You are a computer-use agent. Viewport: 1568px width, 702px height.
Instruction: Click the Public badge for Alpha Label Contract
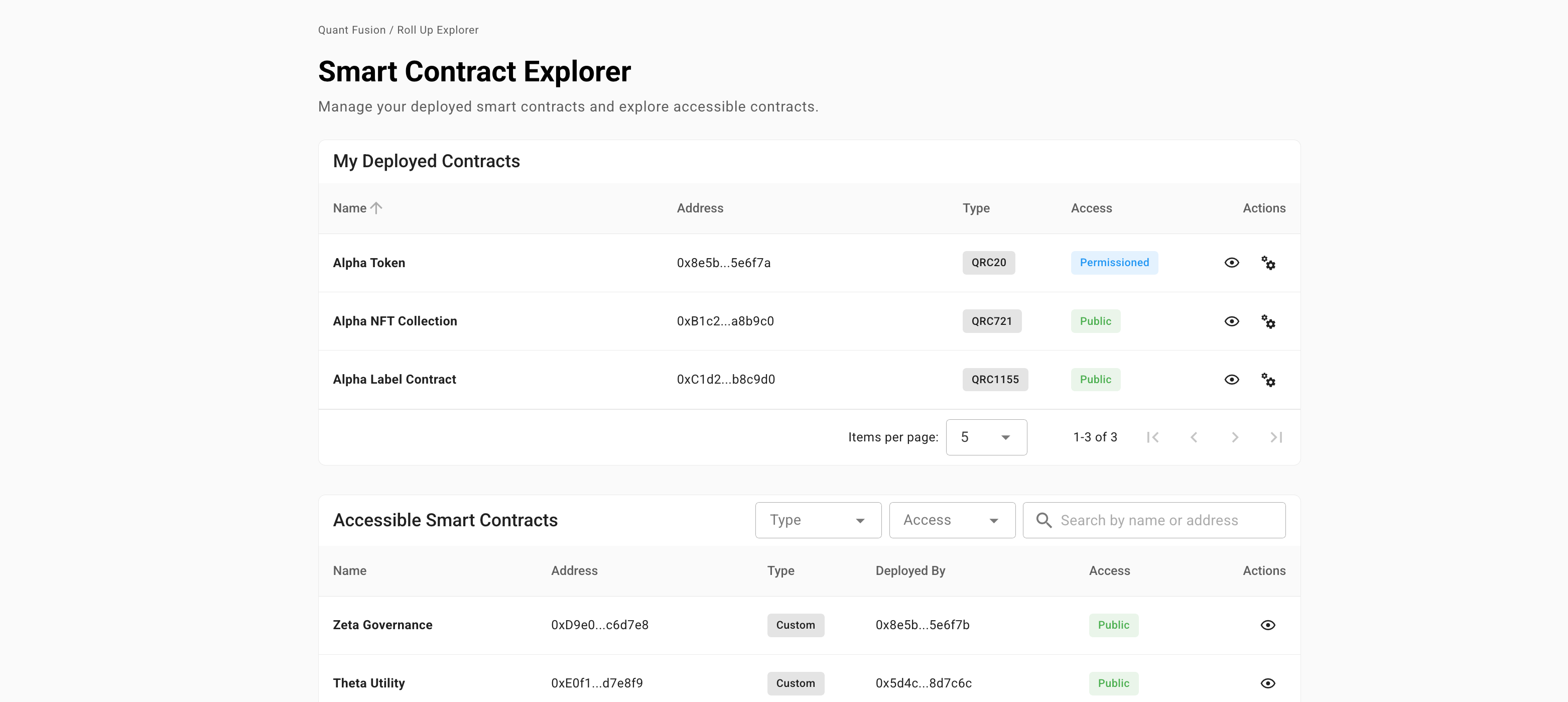tap(1096, 379)
